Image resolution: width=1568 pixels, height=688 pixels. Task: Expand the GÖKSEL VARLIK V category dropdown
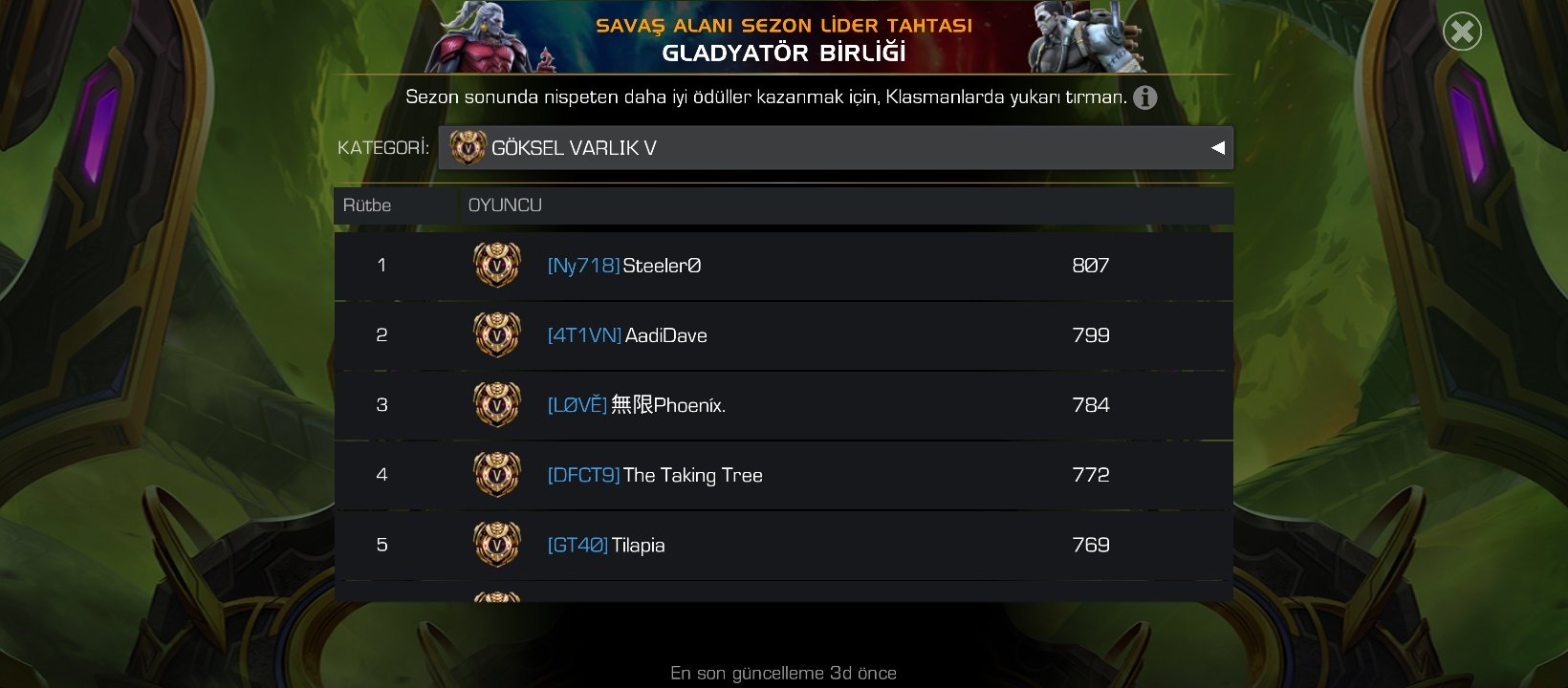(836, 148)
